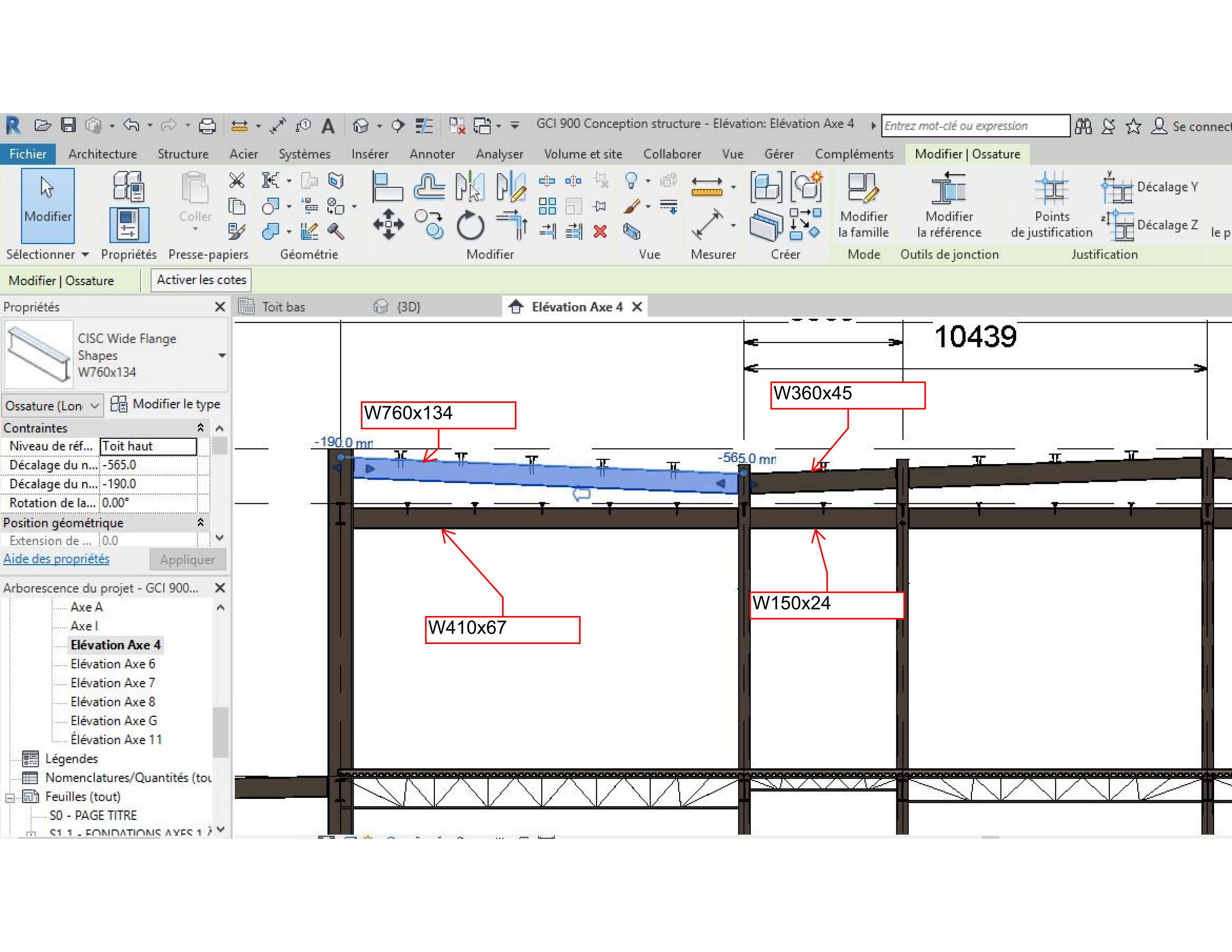1232x952 pixels.
Task: Open the CISC Wide Flange type selector dropdown
Action: pyautogui.click(x=222, y=355)
